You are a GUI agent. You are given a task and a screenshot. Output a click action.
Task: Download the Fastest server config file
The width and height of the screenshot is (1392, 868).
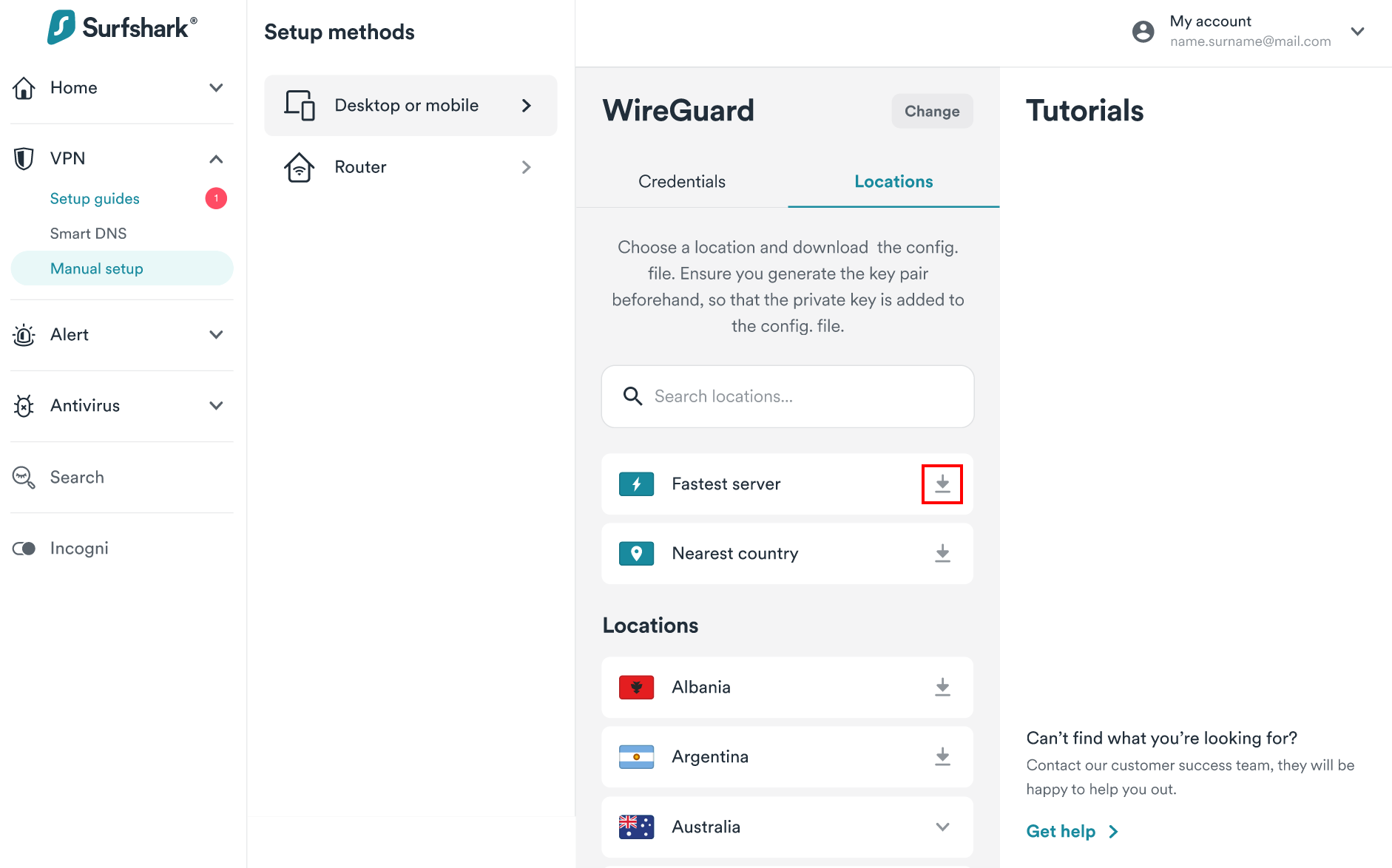coord(942,484)
